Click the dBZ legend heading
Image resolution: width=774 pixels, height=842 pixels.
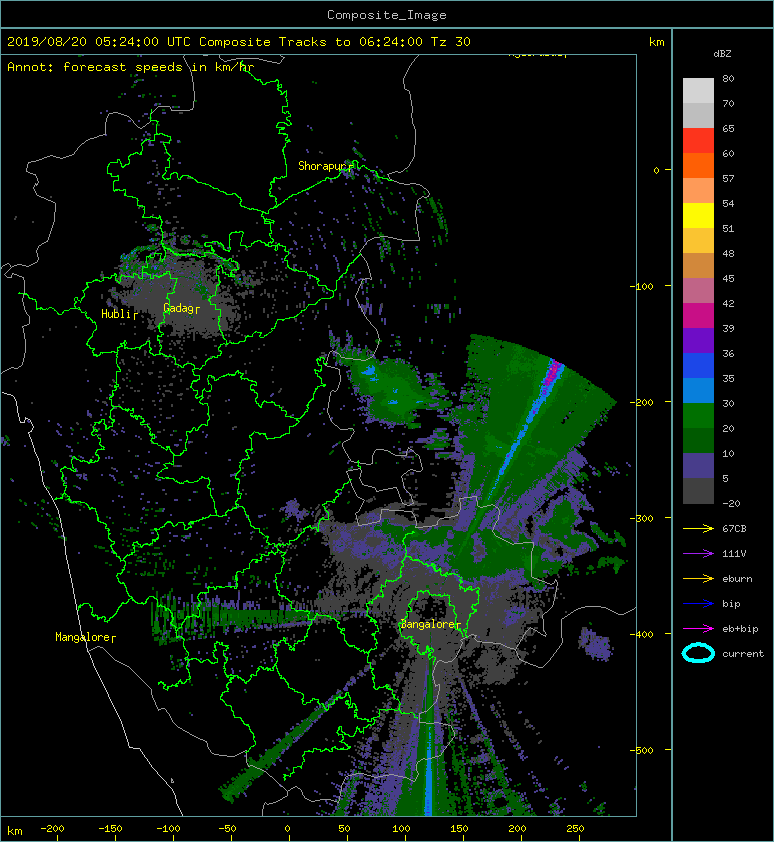tap(722, 54)
